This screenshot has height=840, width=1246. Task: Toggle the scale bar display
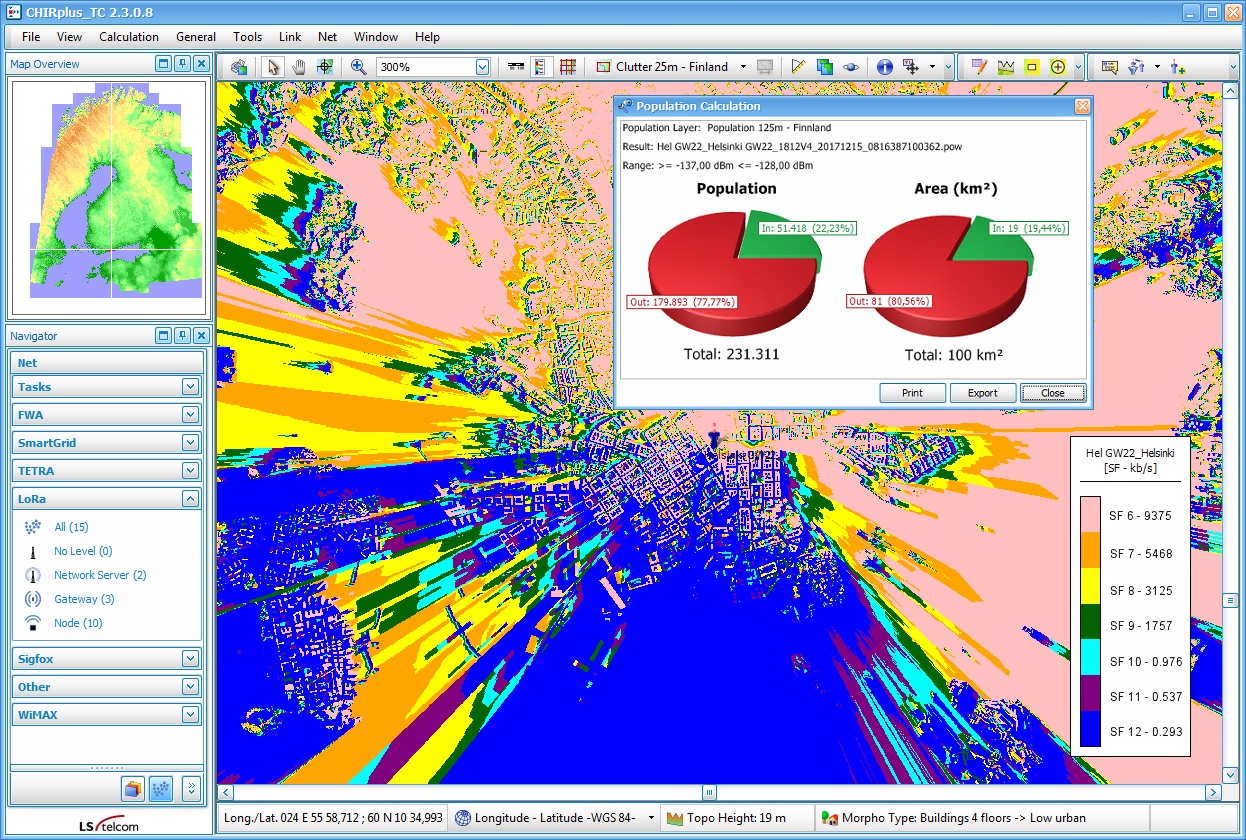pos(516,66)
